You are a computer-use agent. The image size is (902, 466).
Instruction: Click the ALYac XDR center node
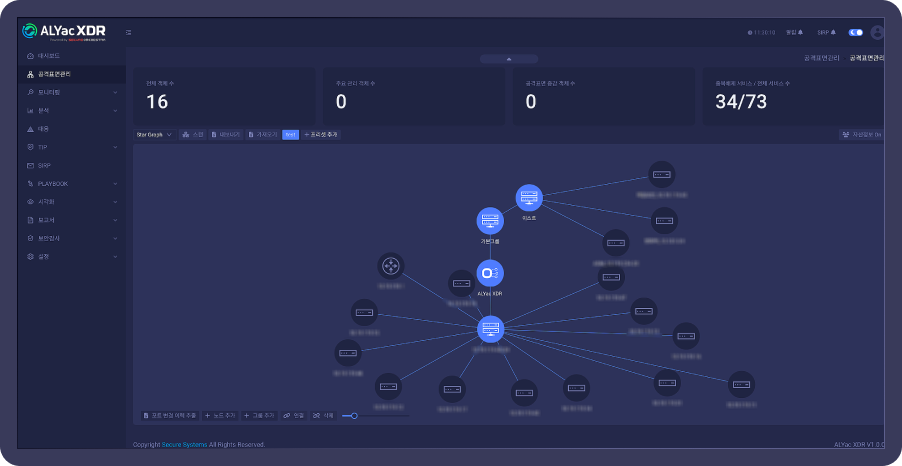pyautogui.click(x=490, y=273)
